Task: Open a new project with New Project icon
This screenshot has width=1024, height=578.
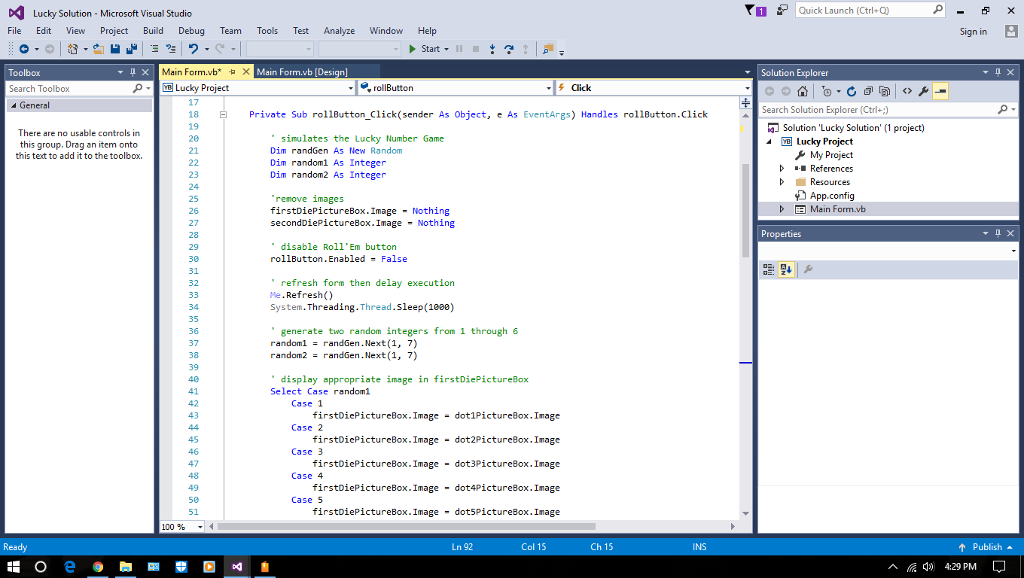Action: click(x=71, y=48)
